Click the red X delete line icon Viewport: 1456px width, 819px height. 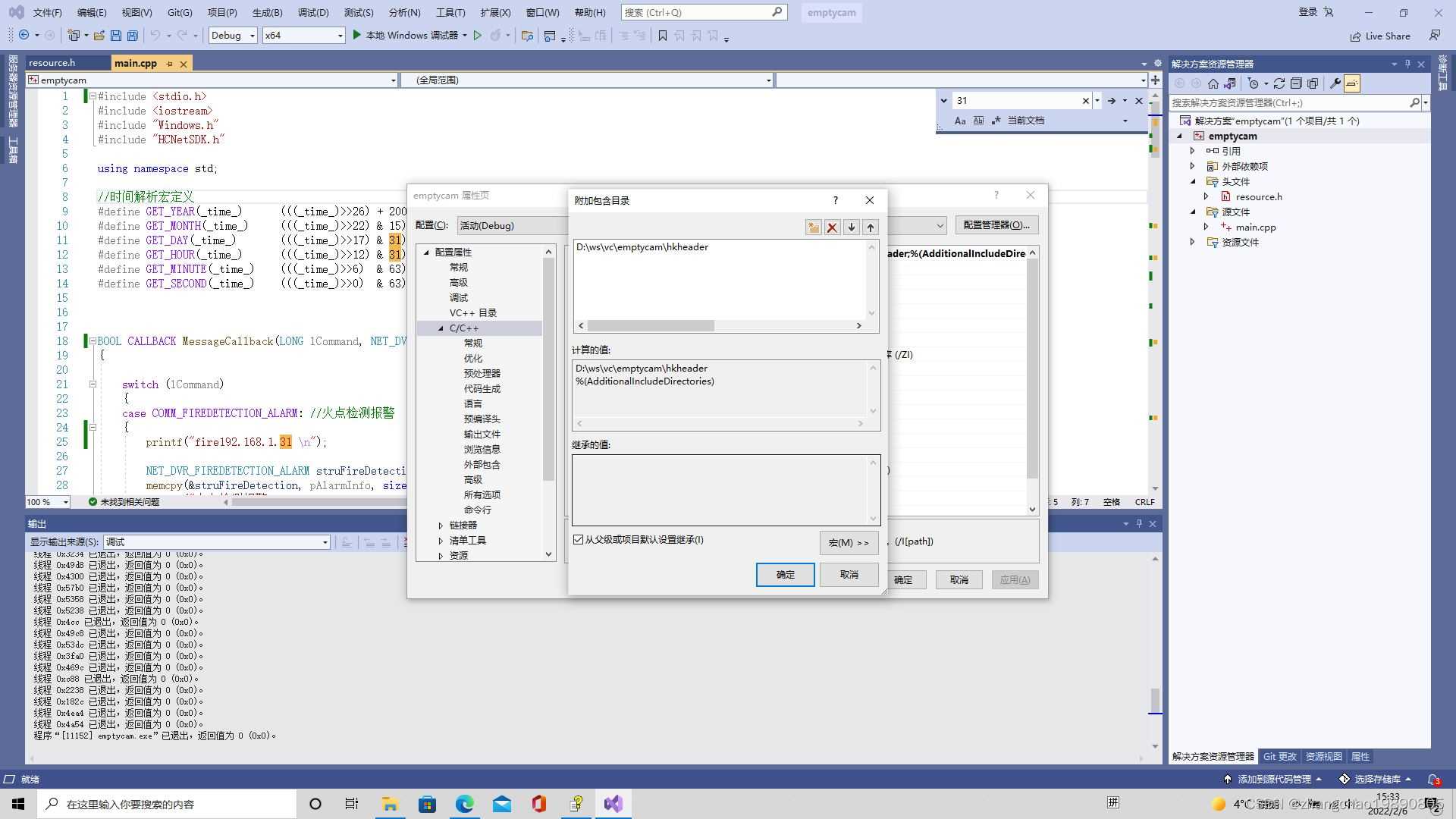point(832,227)
